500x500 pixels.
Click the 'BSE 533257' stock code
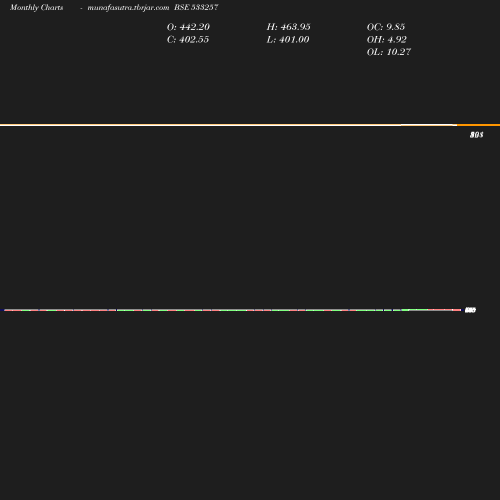(x=196, y=7)
